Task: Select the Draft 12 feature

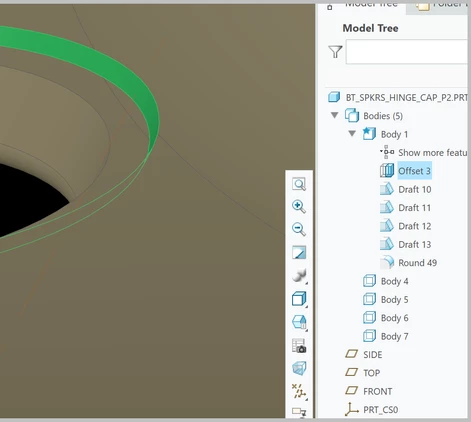Action: click(415, 226)
